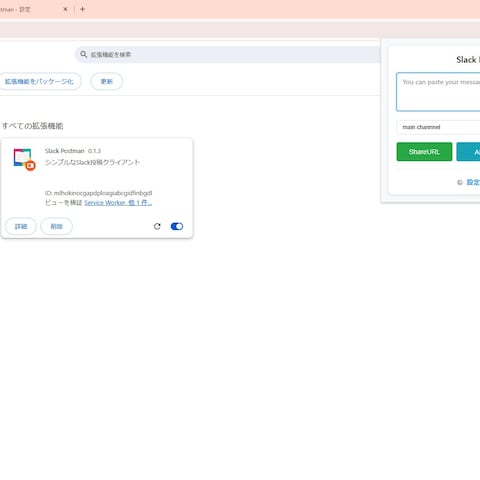Click the Slack Postman extension icon
The image size is (480, 480).
point(24,159)
